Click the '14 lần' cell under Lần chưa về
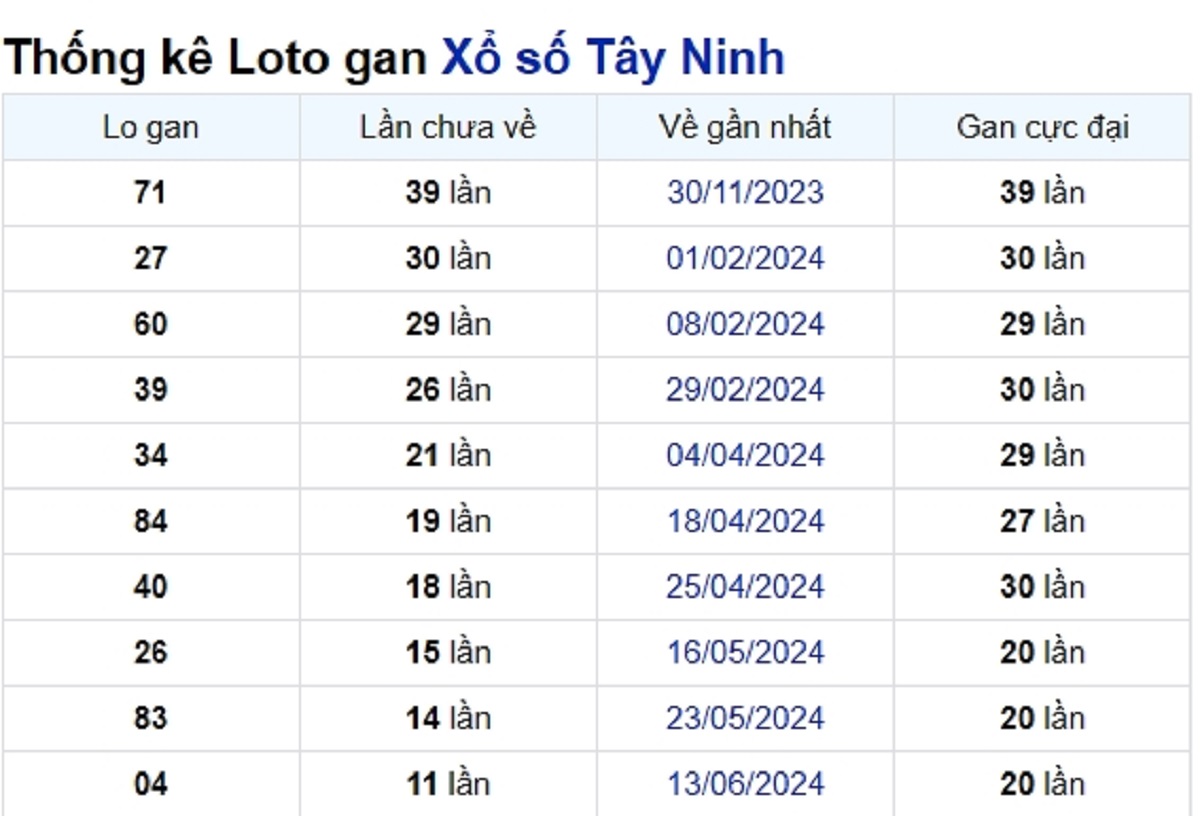The width and height of the screenshot is (1200, 816). [448, 718]
